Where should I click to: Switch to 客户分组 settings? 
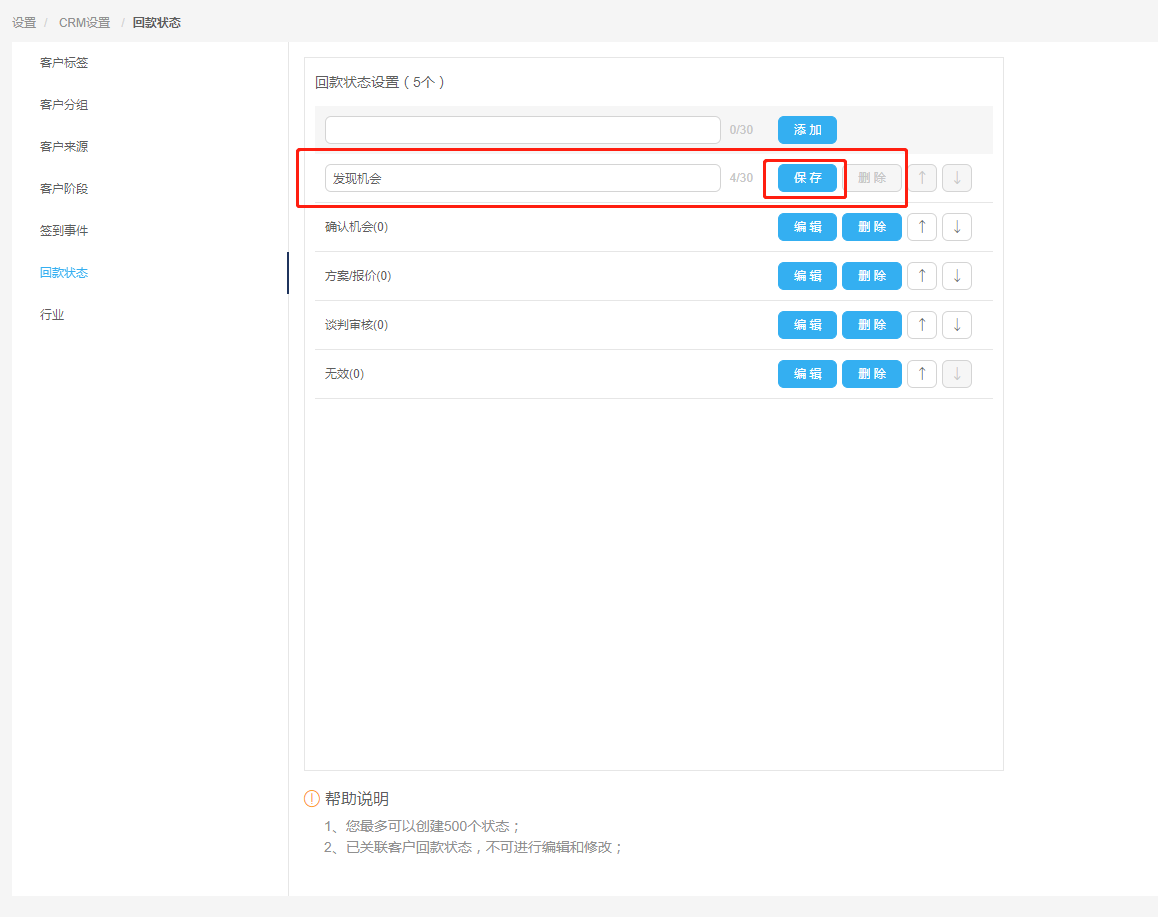click(x=64, y=105)
